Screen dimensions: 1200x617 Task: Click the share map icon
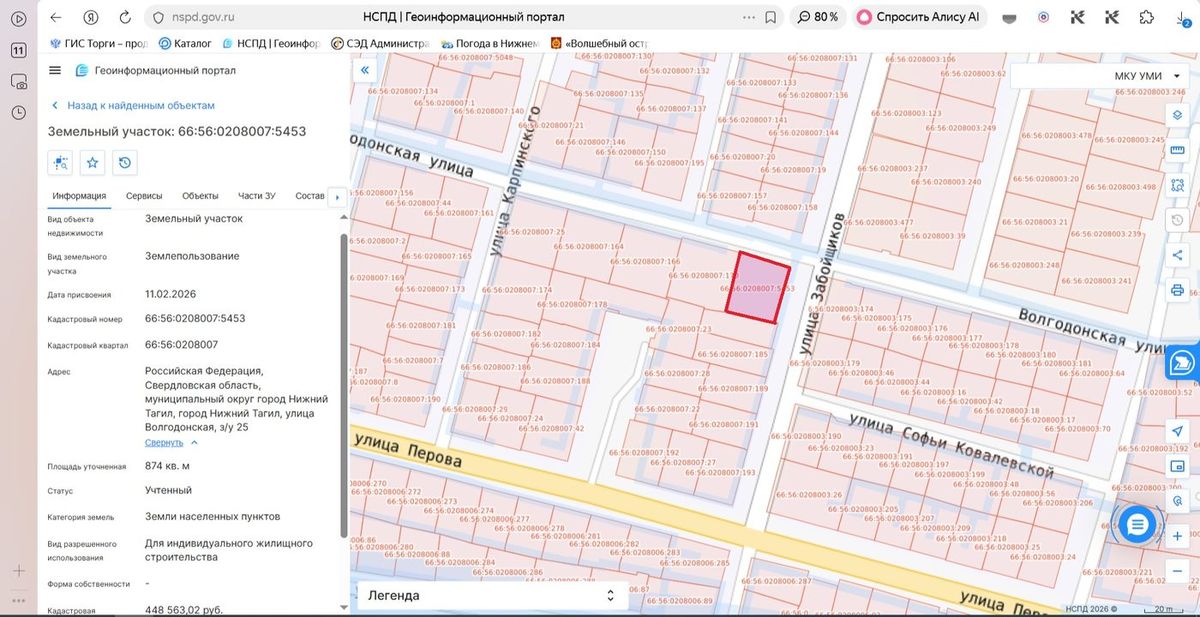tap(1178, 255)
